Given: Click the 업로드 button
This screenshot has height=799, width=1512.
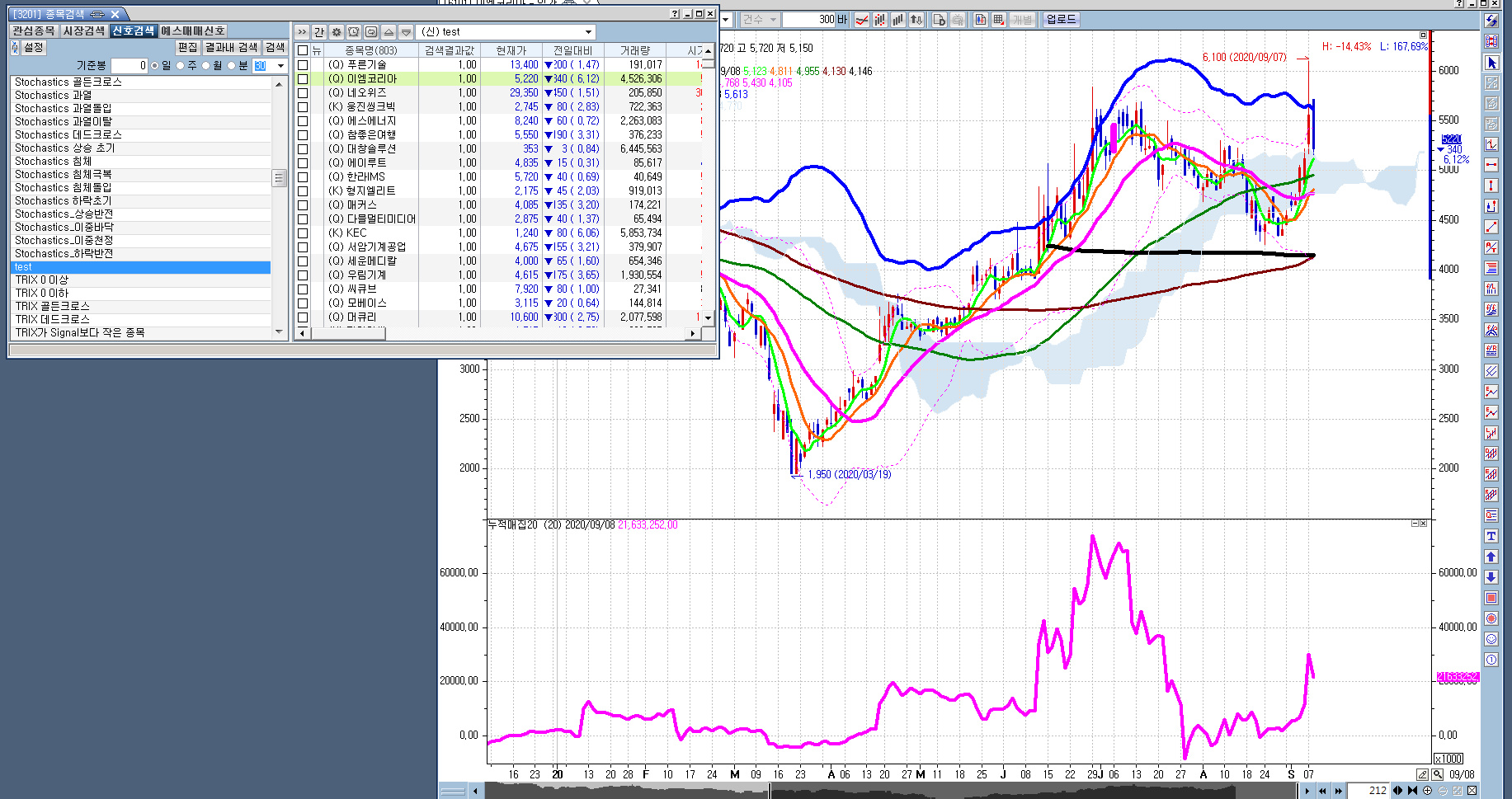Looking at the screenshot, I should pos(1061,20).
